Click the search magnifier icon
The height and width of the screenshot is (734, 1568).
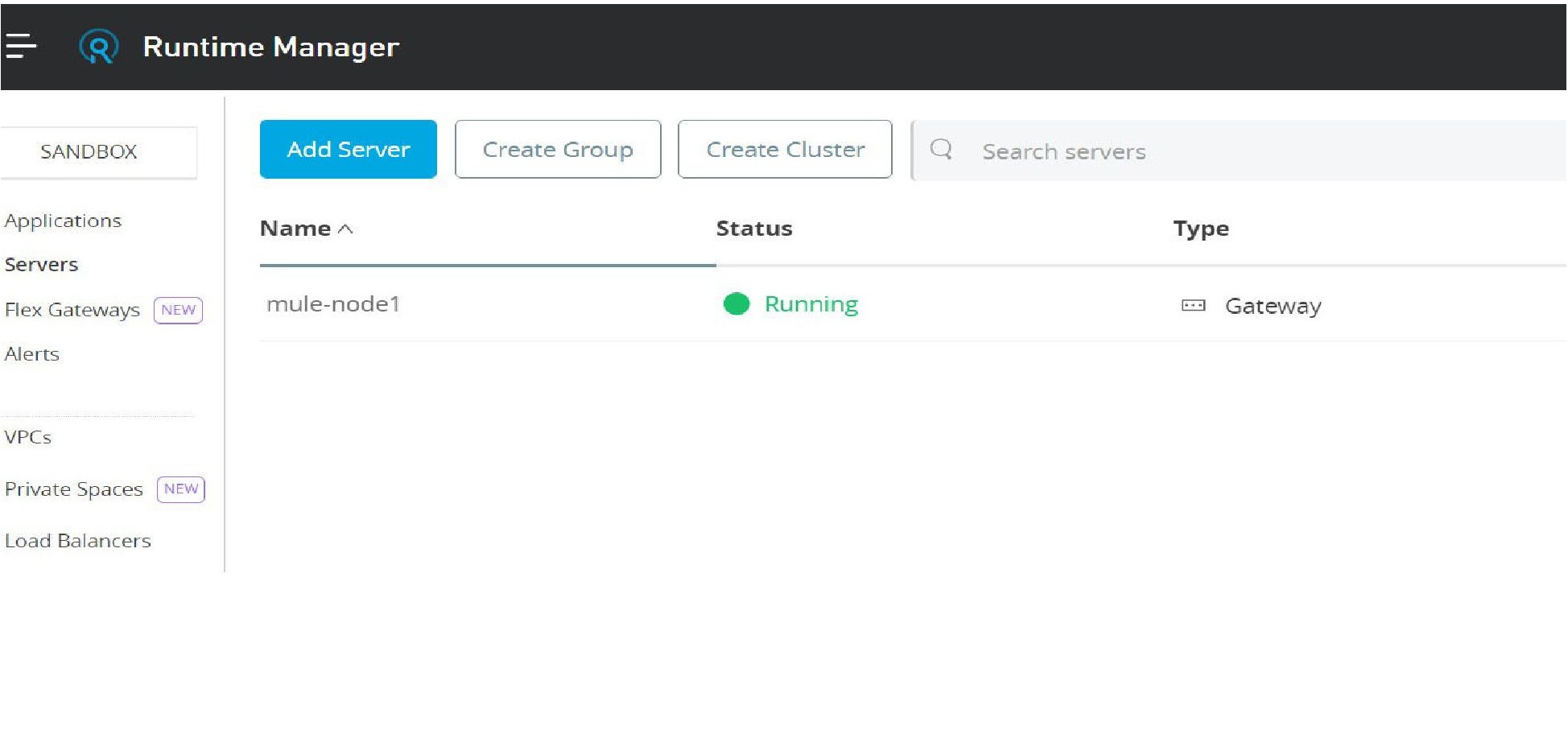tap(940, 150)
